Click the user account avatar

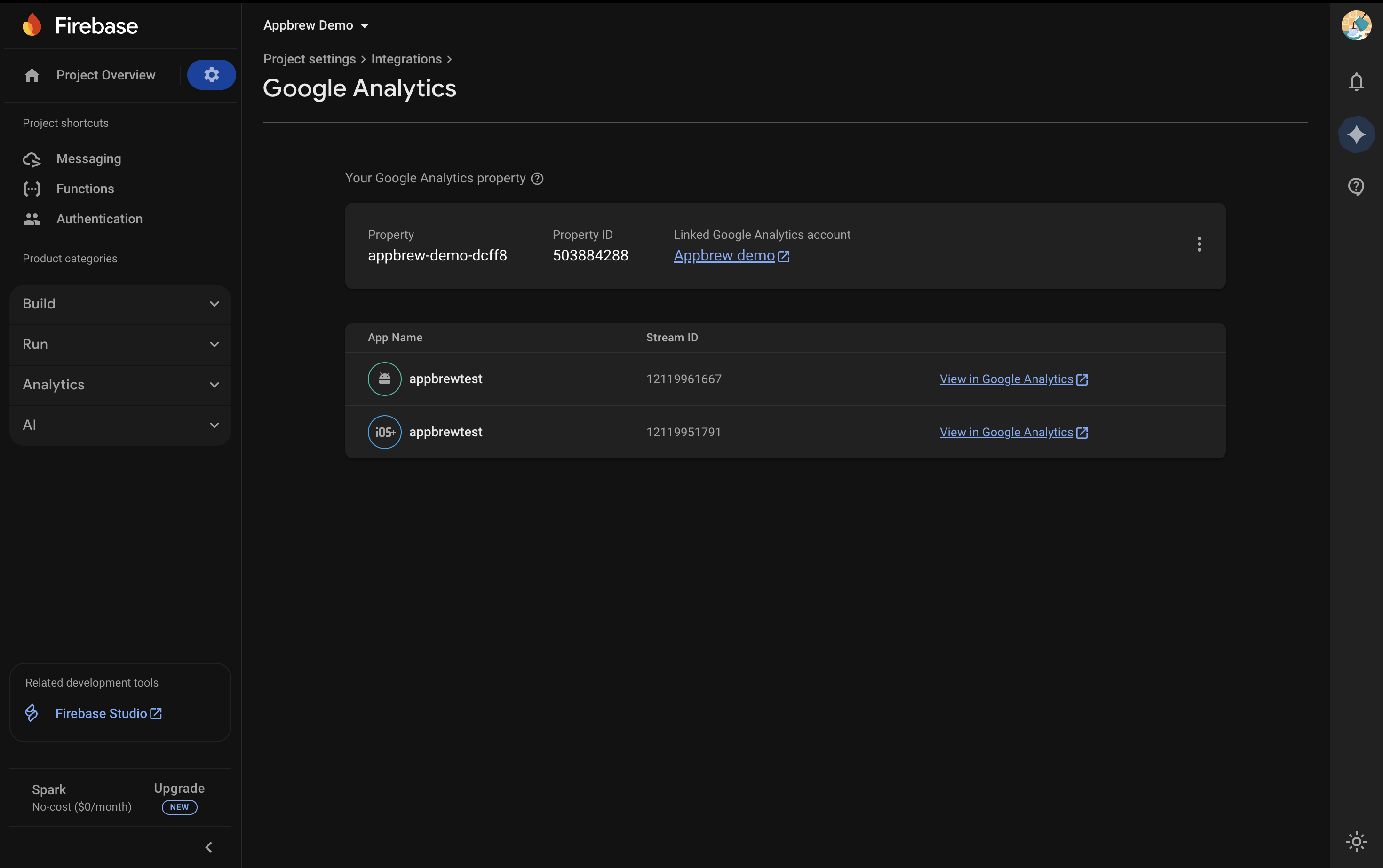click(1356, 25)
